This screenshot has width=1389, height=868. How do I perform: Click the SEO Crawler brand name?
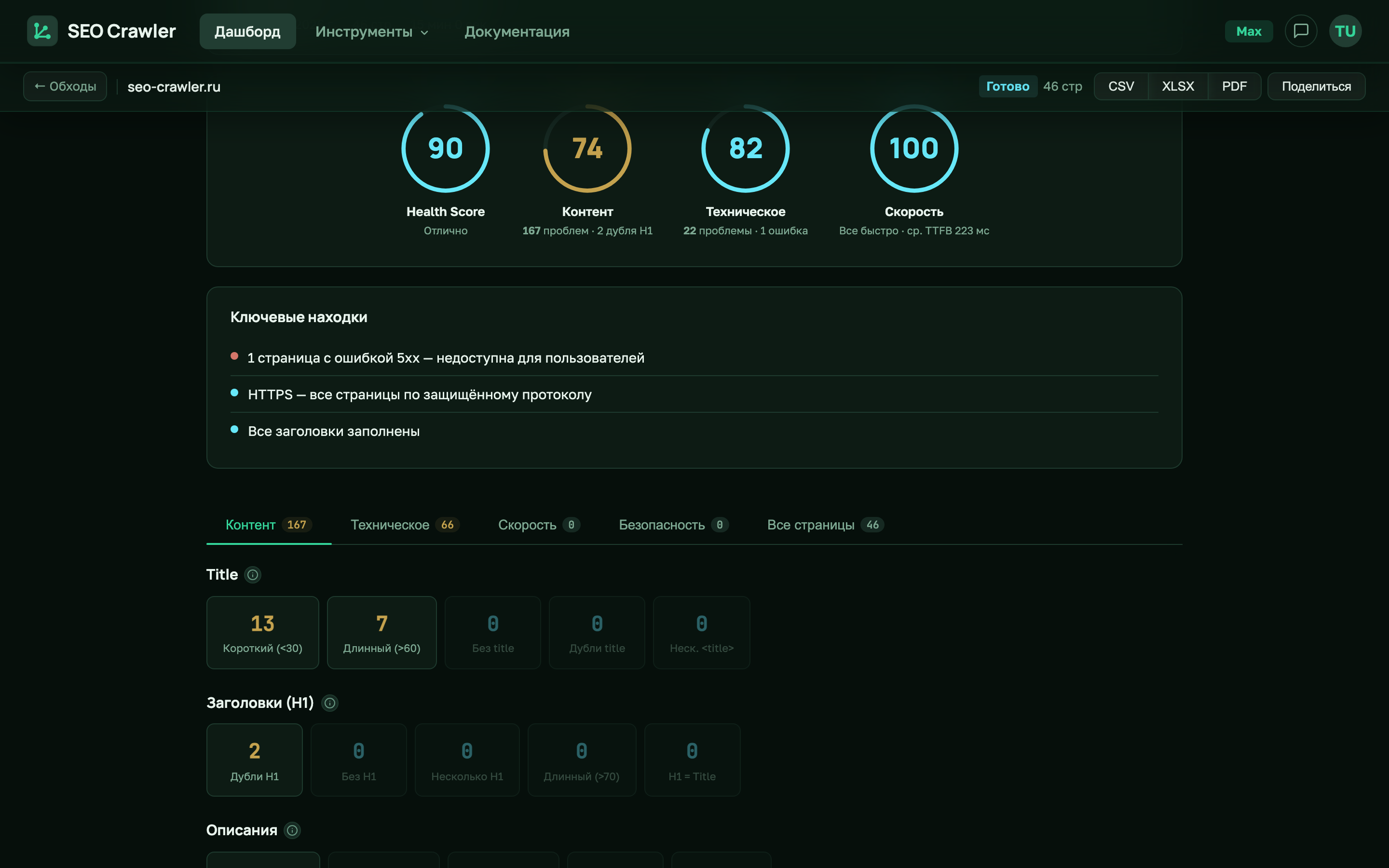[122, 31]
